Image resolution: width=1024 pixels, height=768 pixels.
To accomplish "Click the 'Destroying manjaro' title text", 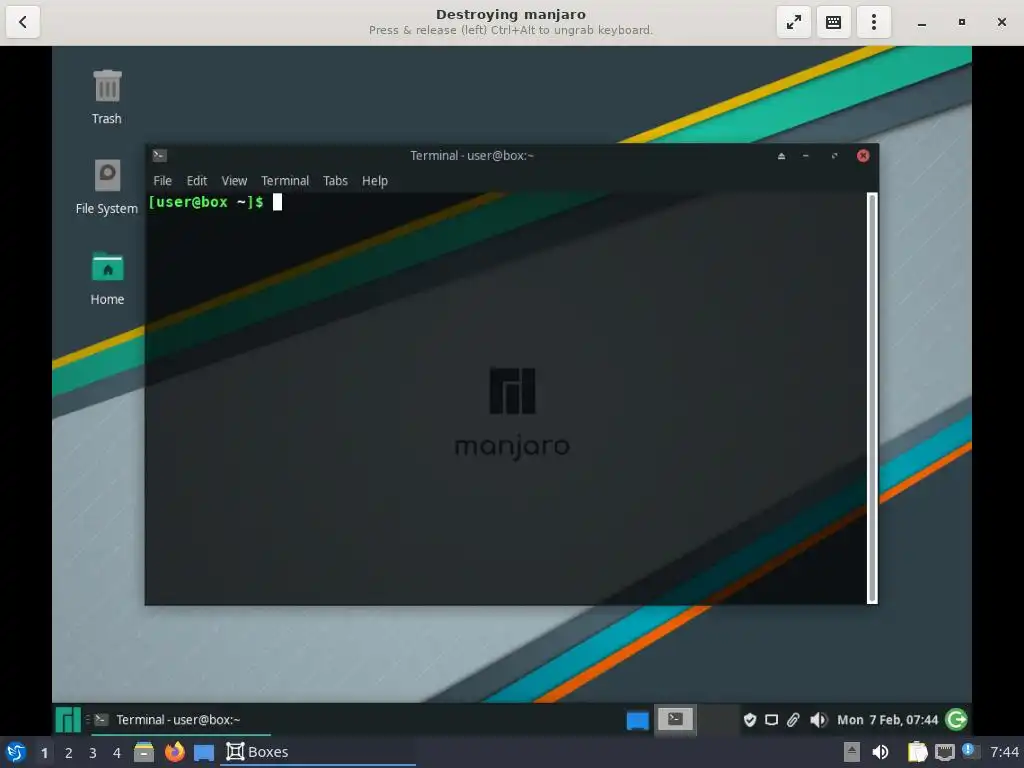I will [511, 14].
